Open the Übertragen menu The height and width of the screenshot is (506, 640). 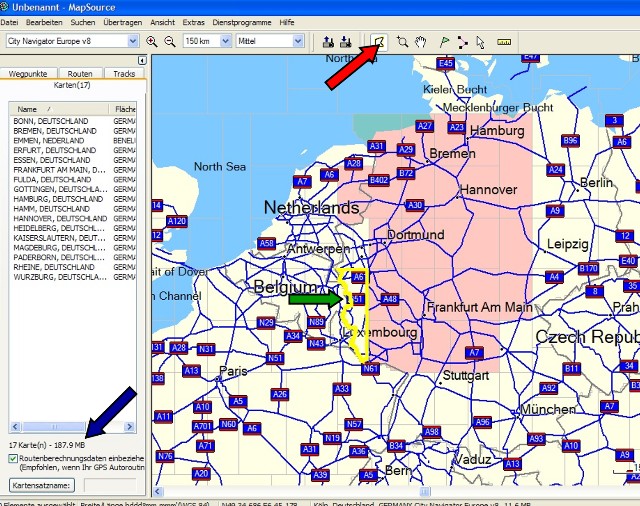(x=122, y=21)
